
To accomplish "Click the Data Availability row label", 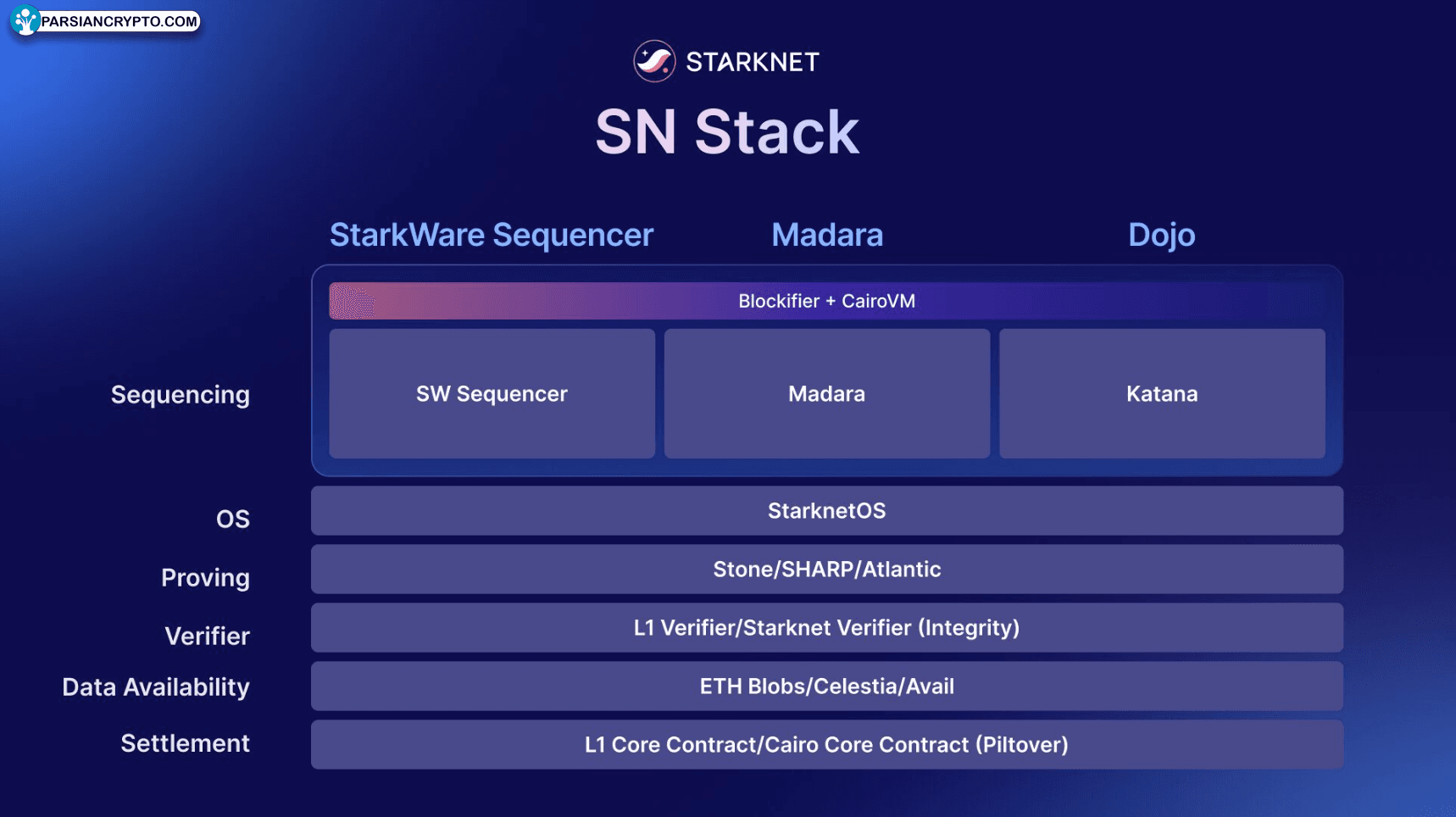I will 156,687.
